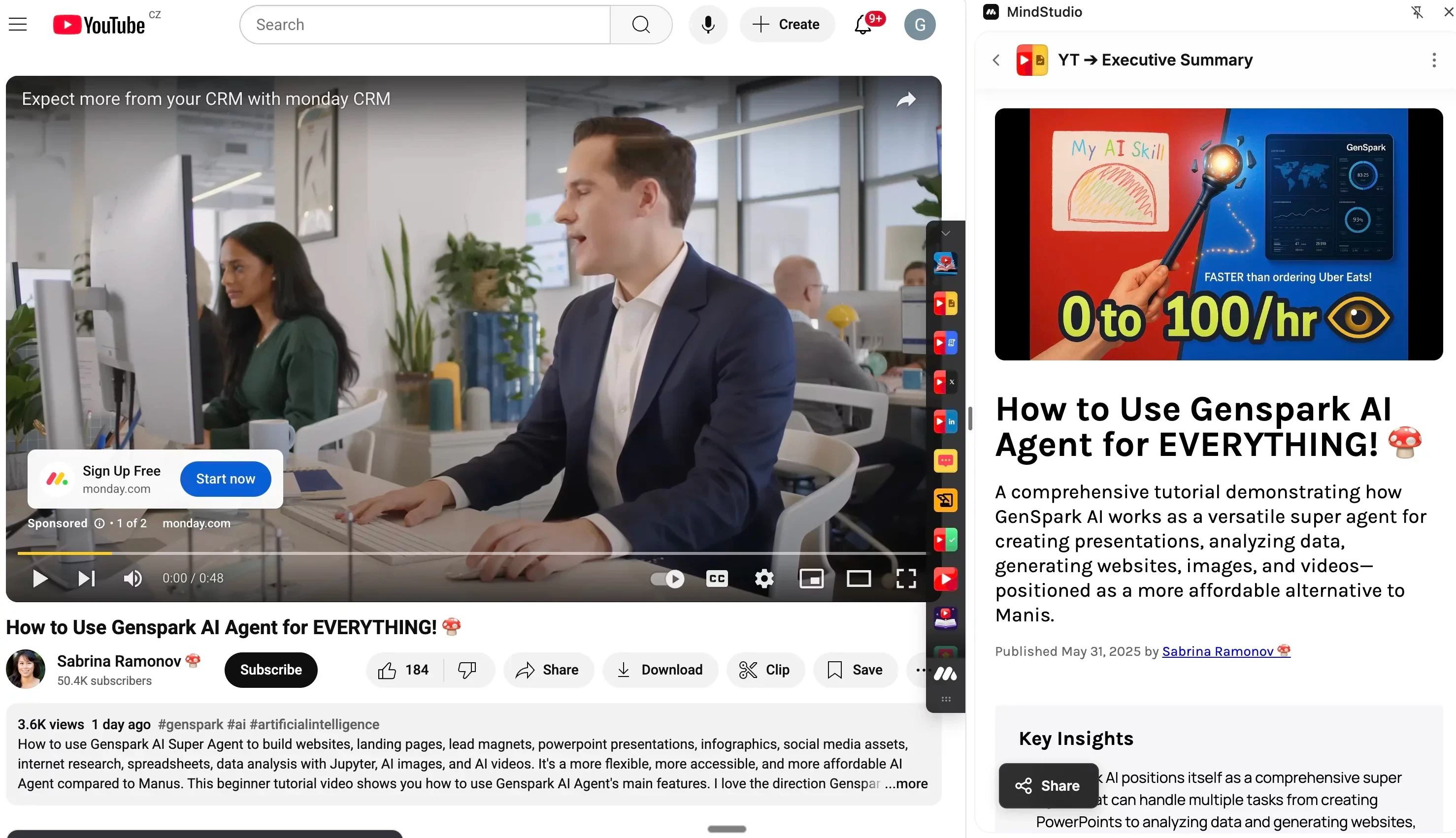Click the ad info icon beside Sponsored
The image size is (1456, 838).
99,523
